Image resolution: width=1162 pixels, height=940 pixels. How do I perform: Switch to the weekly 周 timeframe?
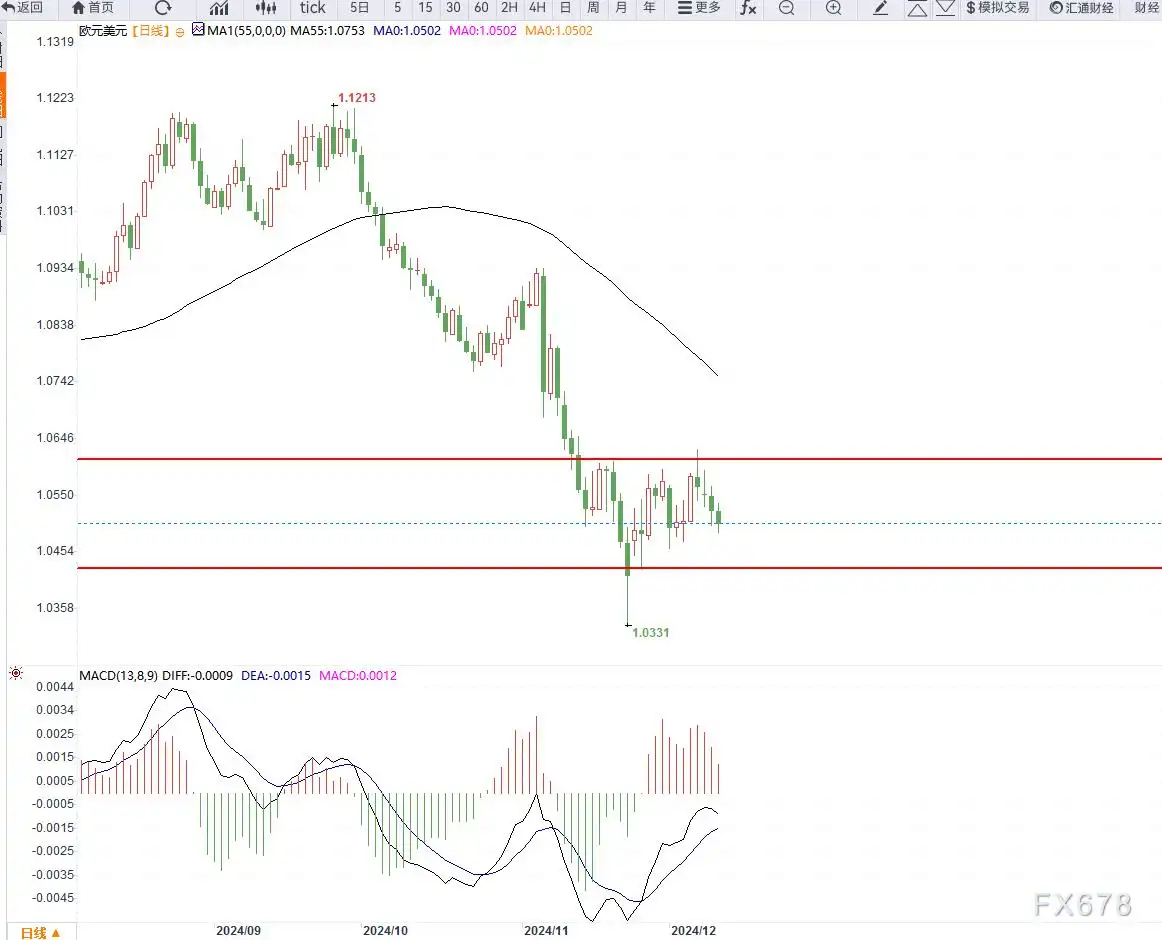593,7
